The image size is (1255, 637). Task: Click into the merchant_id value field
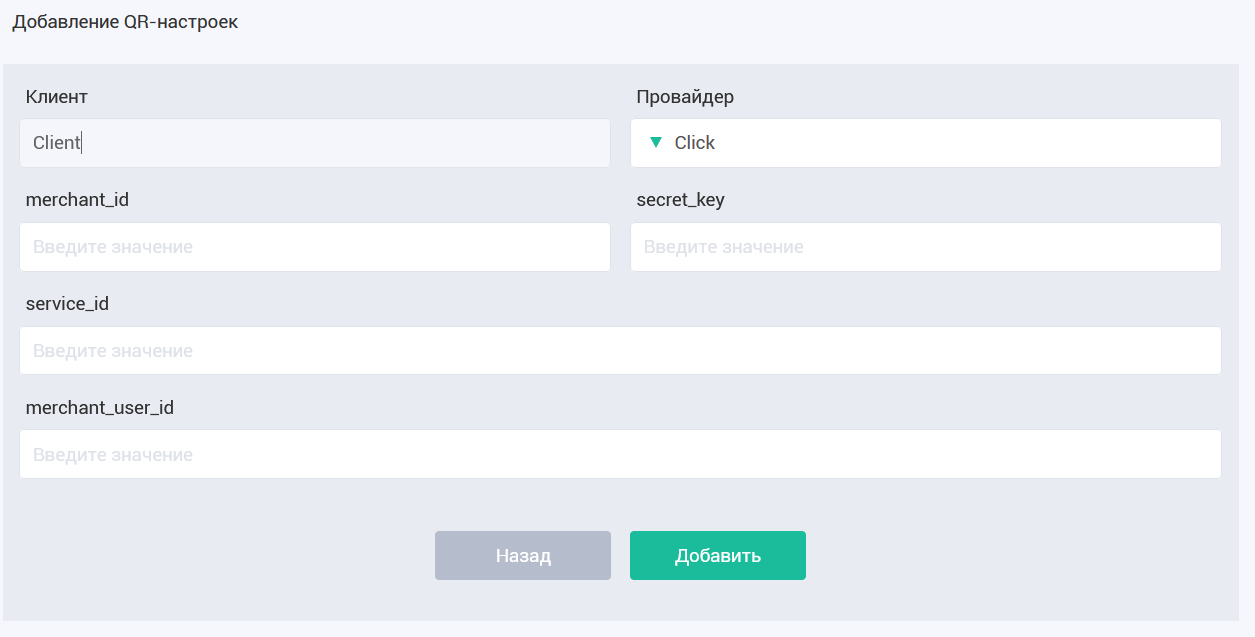315,247
